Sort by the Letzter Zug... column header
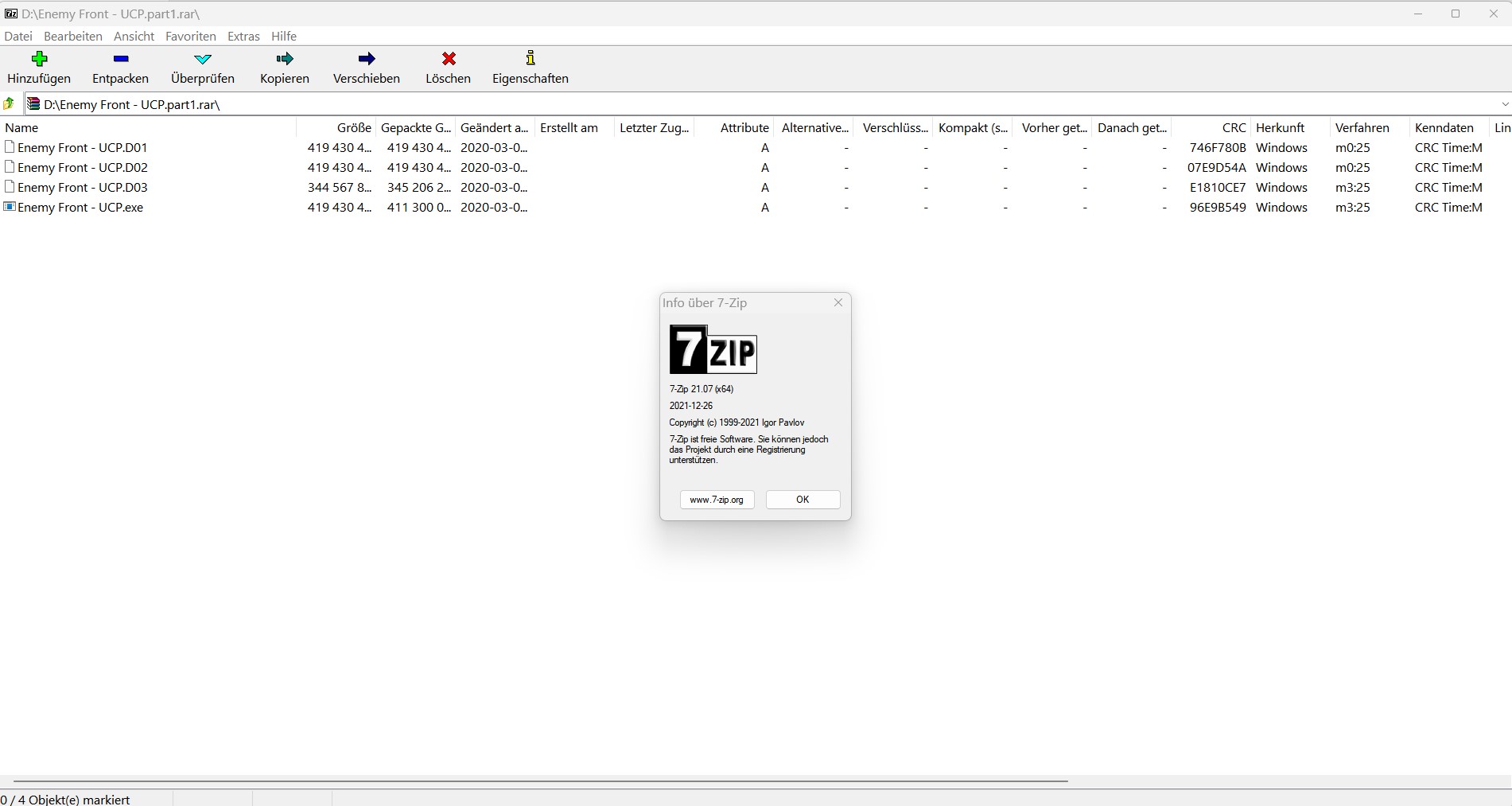1512x806 pixels. click(654, 127)
